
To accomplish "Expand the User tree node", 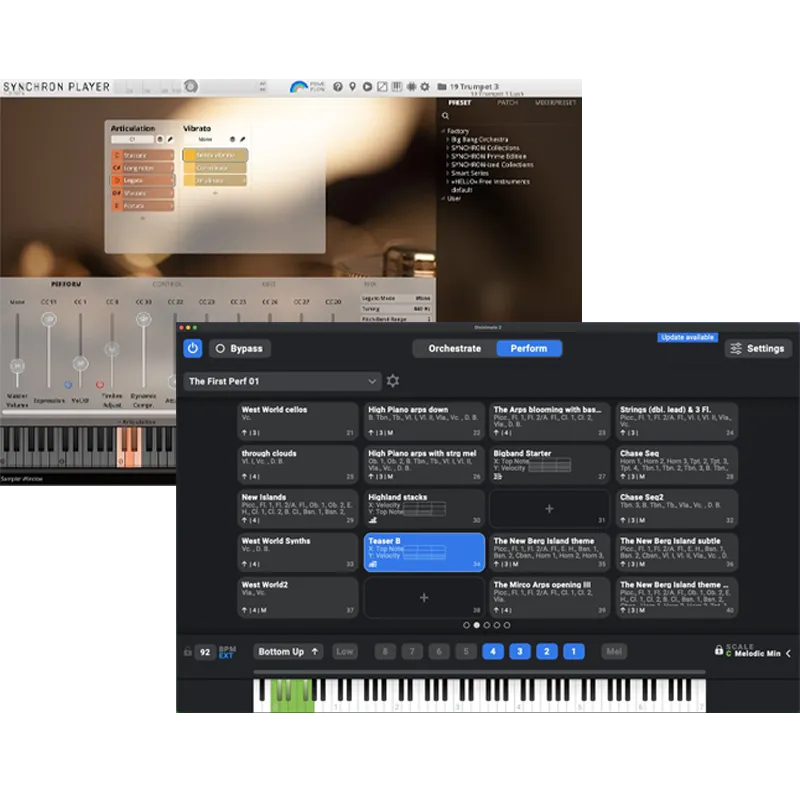I will [443, 198].
